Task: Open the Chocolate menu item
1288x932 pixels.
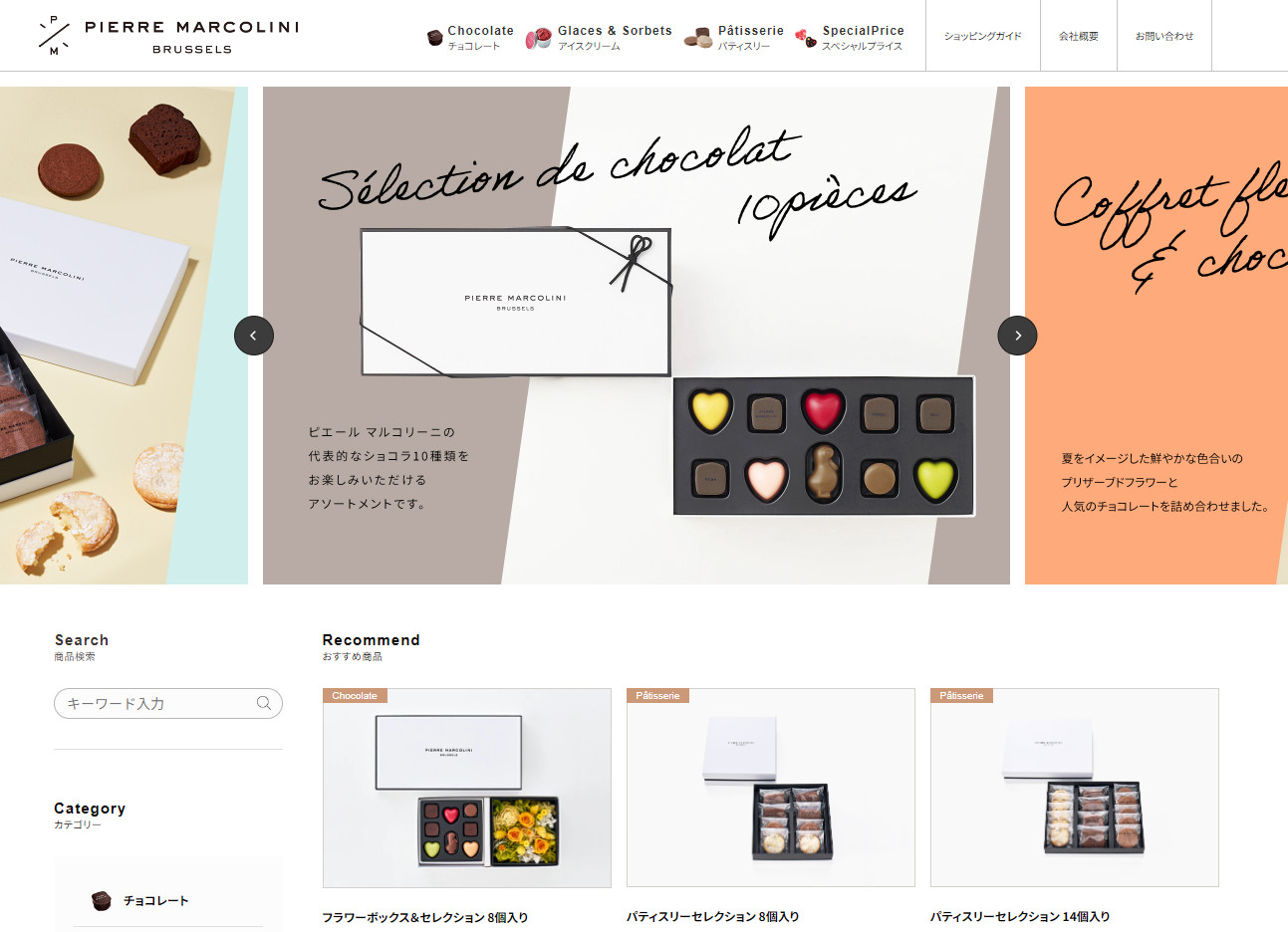Action: [x=480, y=37]
